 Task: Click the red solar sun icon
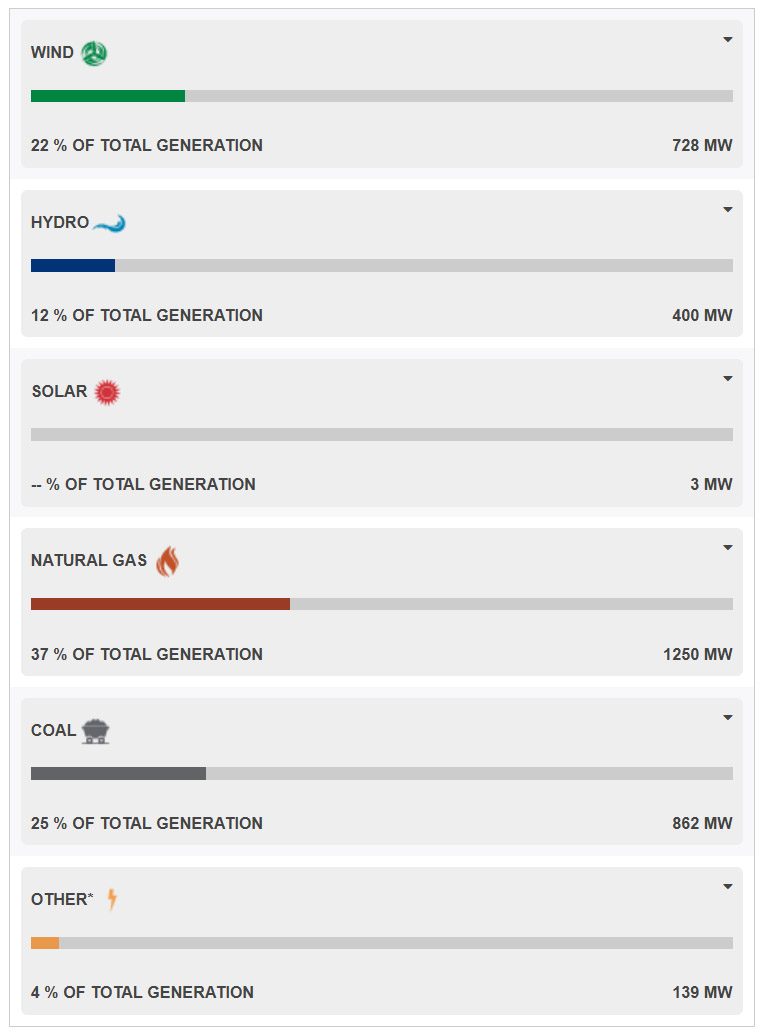[x=107, y=392]
